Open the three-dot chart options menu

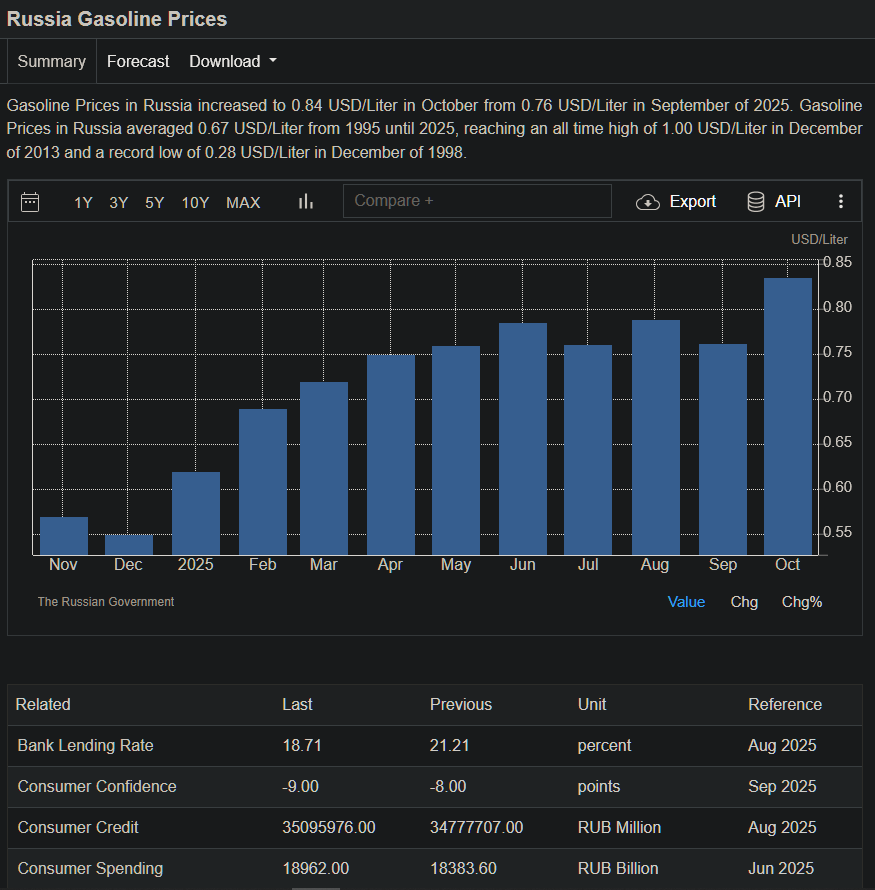point(841,201)
